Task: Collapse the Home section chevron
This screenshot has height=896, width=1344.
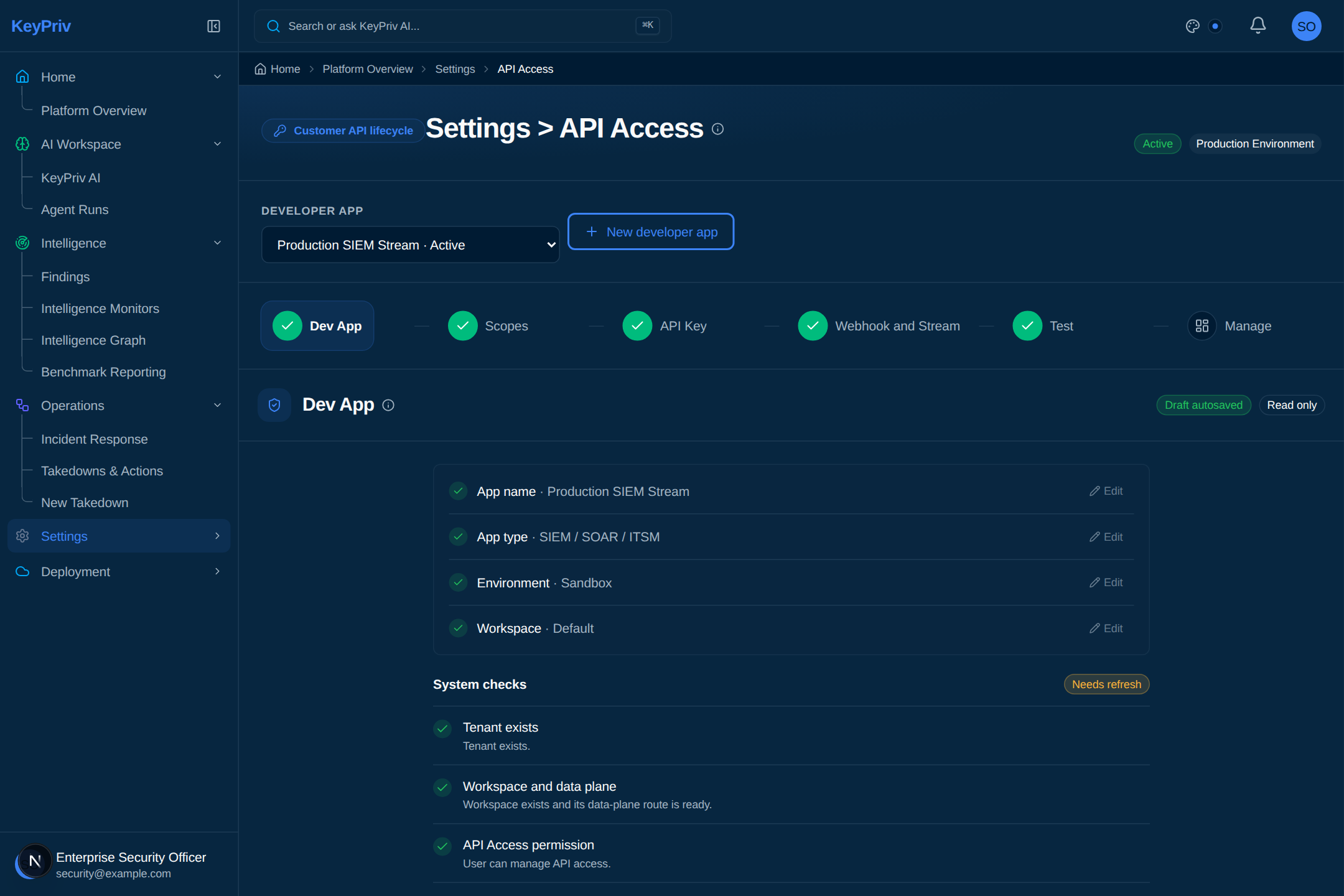Action: tap(217, 77)
